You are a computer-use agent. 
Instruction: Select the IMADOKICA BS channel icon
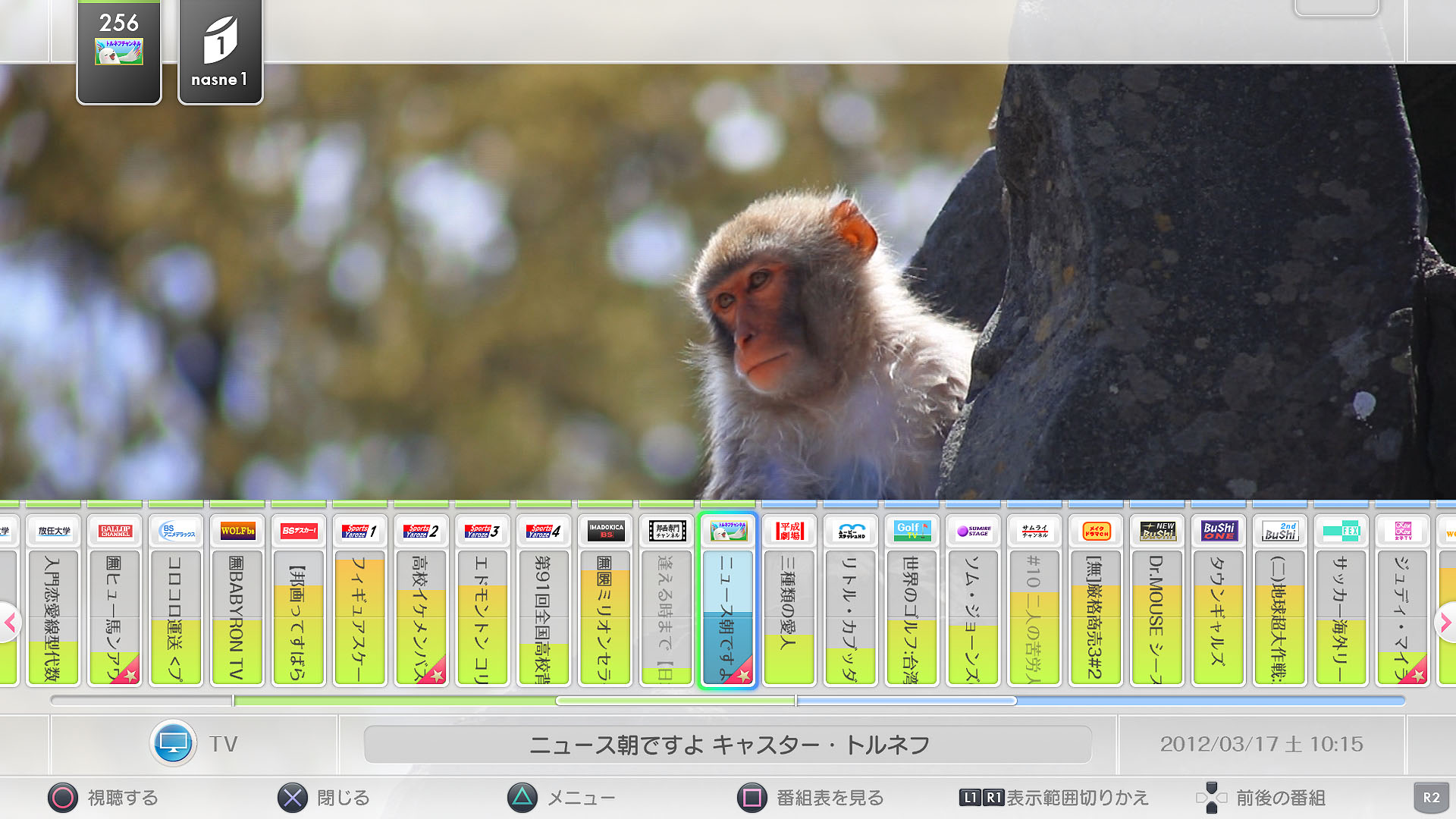(605, 532)
